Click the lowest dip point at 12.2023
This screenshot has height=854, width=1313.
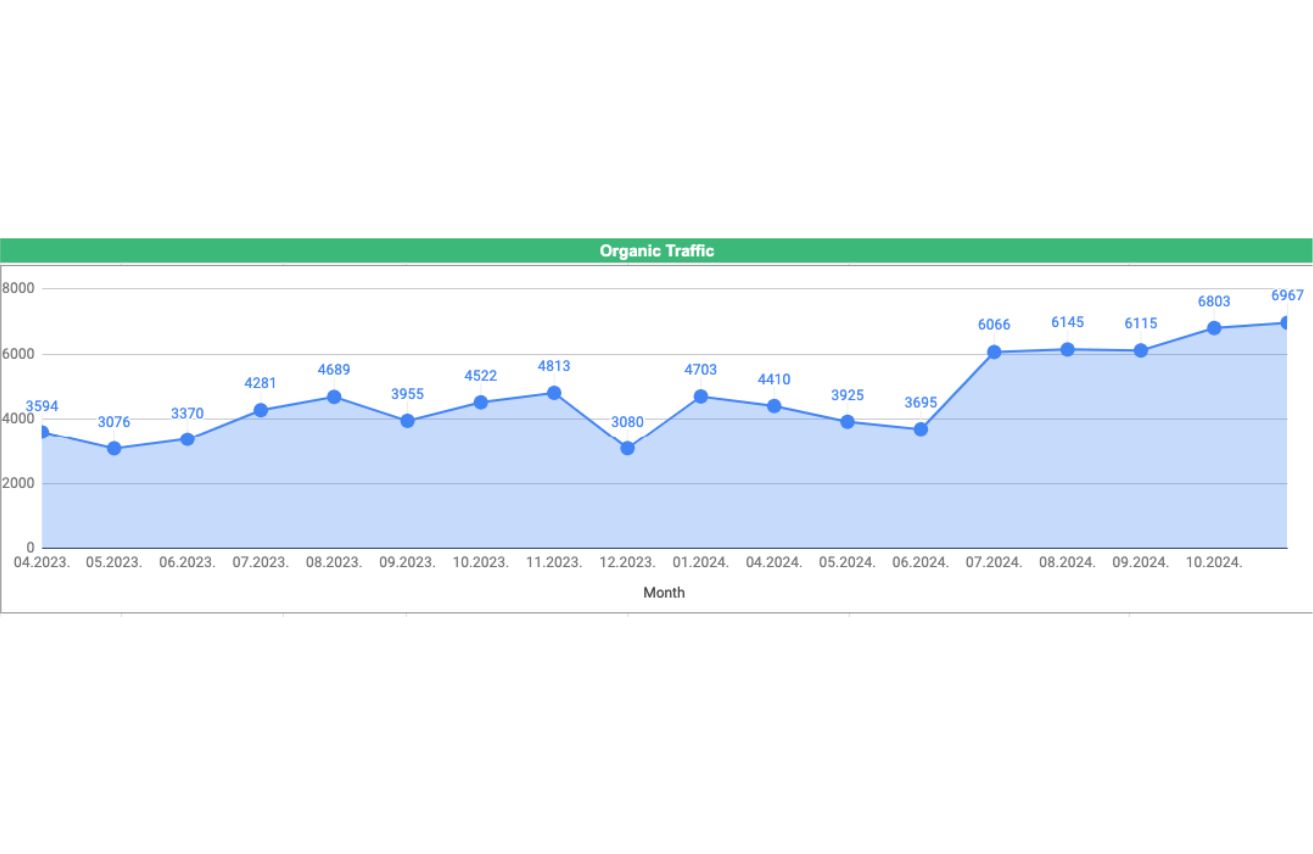[627, 448]
